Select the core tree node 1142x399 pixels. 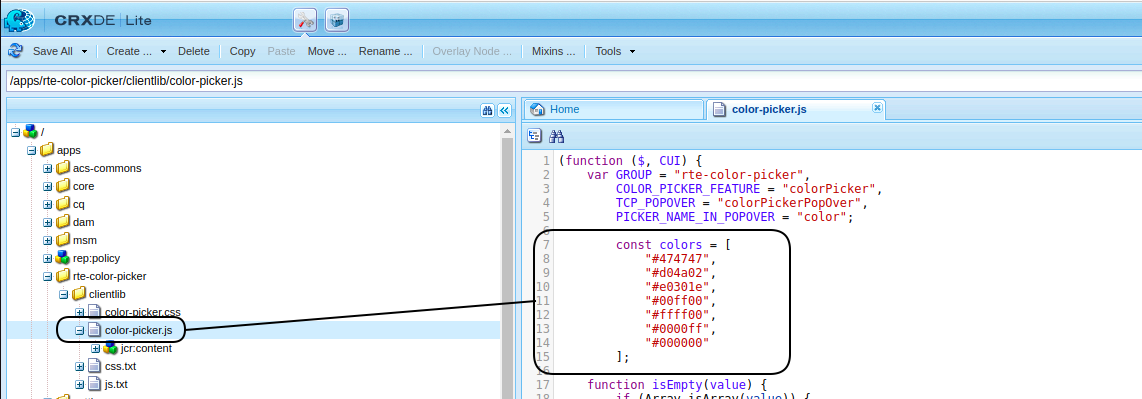(x=84, y=186)
